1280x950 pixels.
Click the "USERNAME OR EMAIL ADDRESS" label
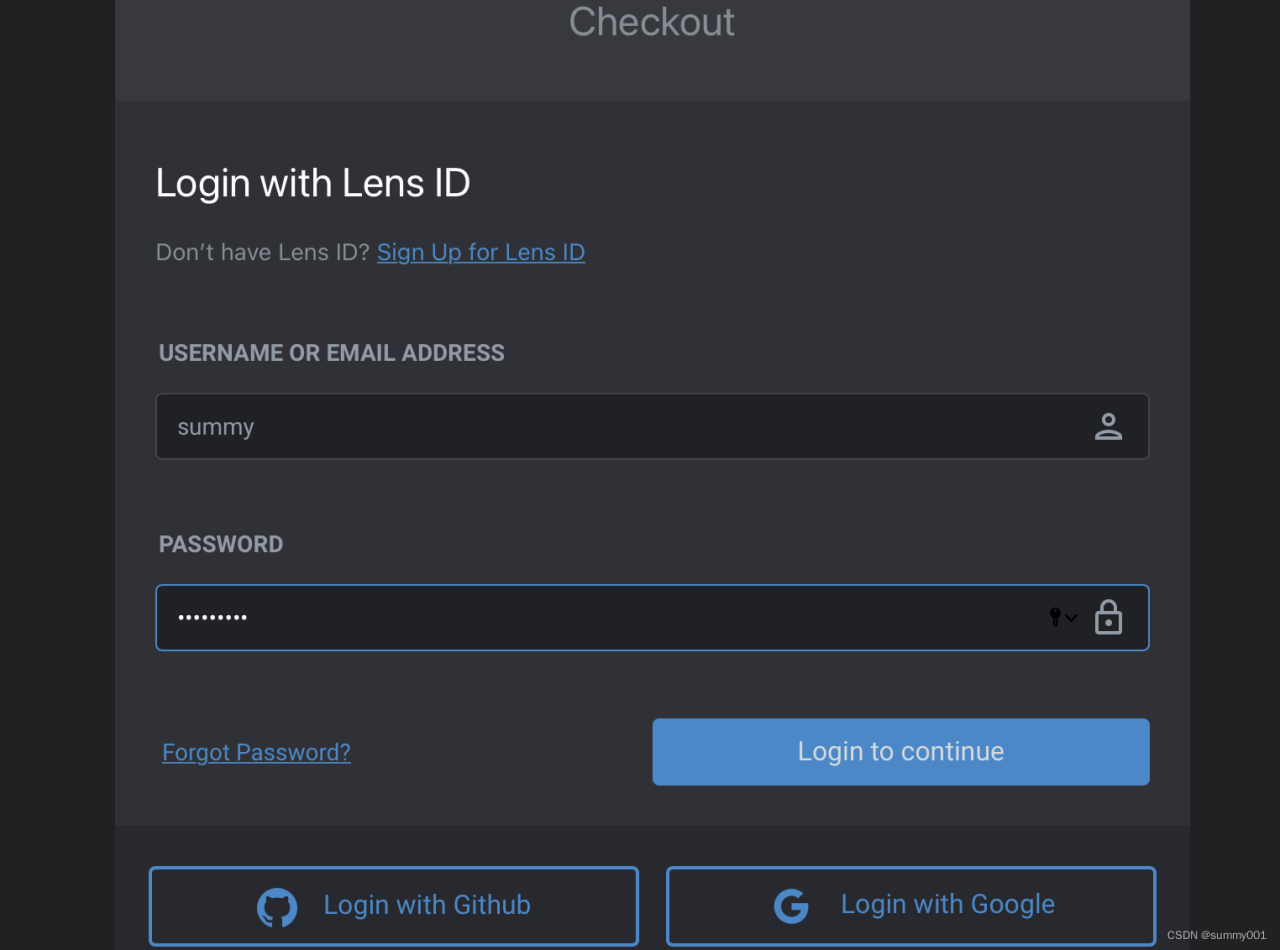[331, 352]
